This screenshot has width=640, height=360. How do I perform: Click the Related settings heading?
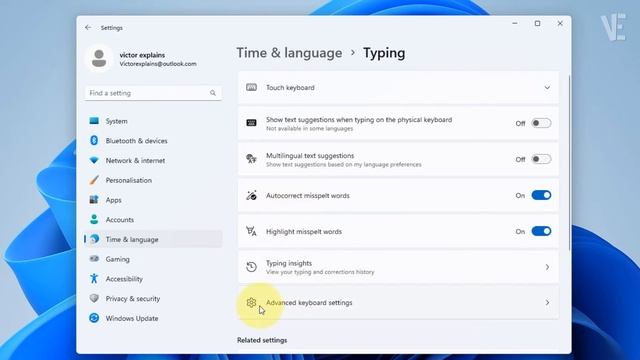(262, 340)
